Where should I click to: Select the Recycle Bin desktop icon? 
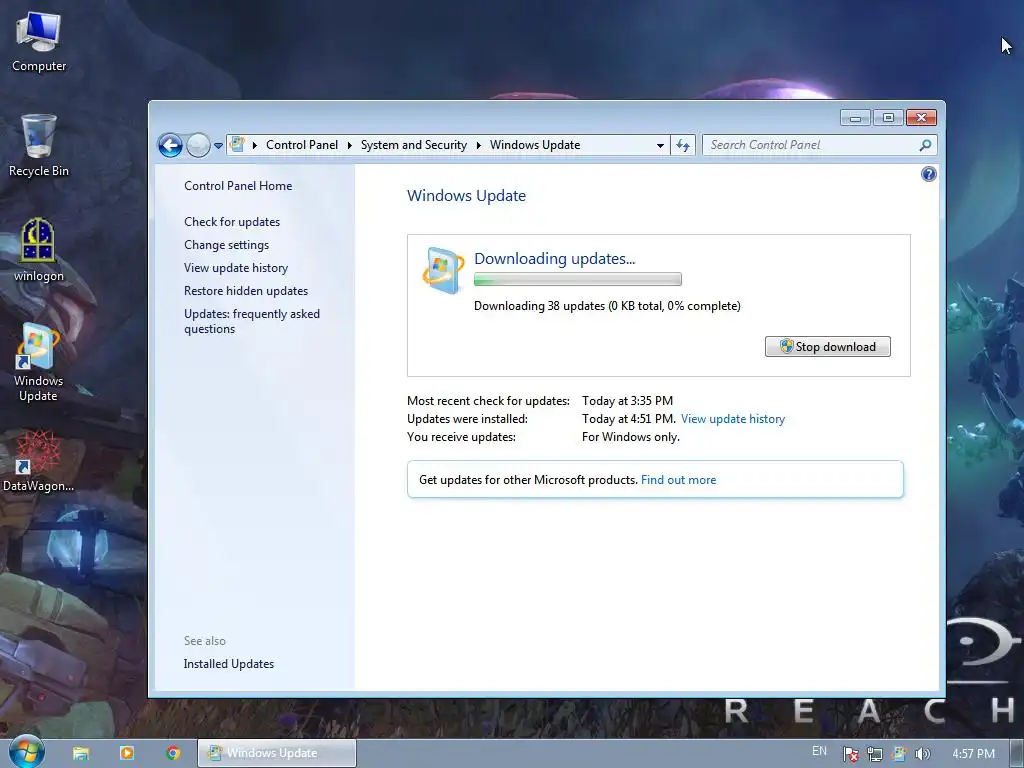[39, 146]
